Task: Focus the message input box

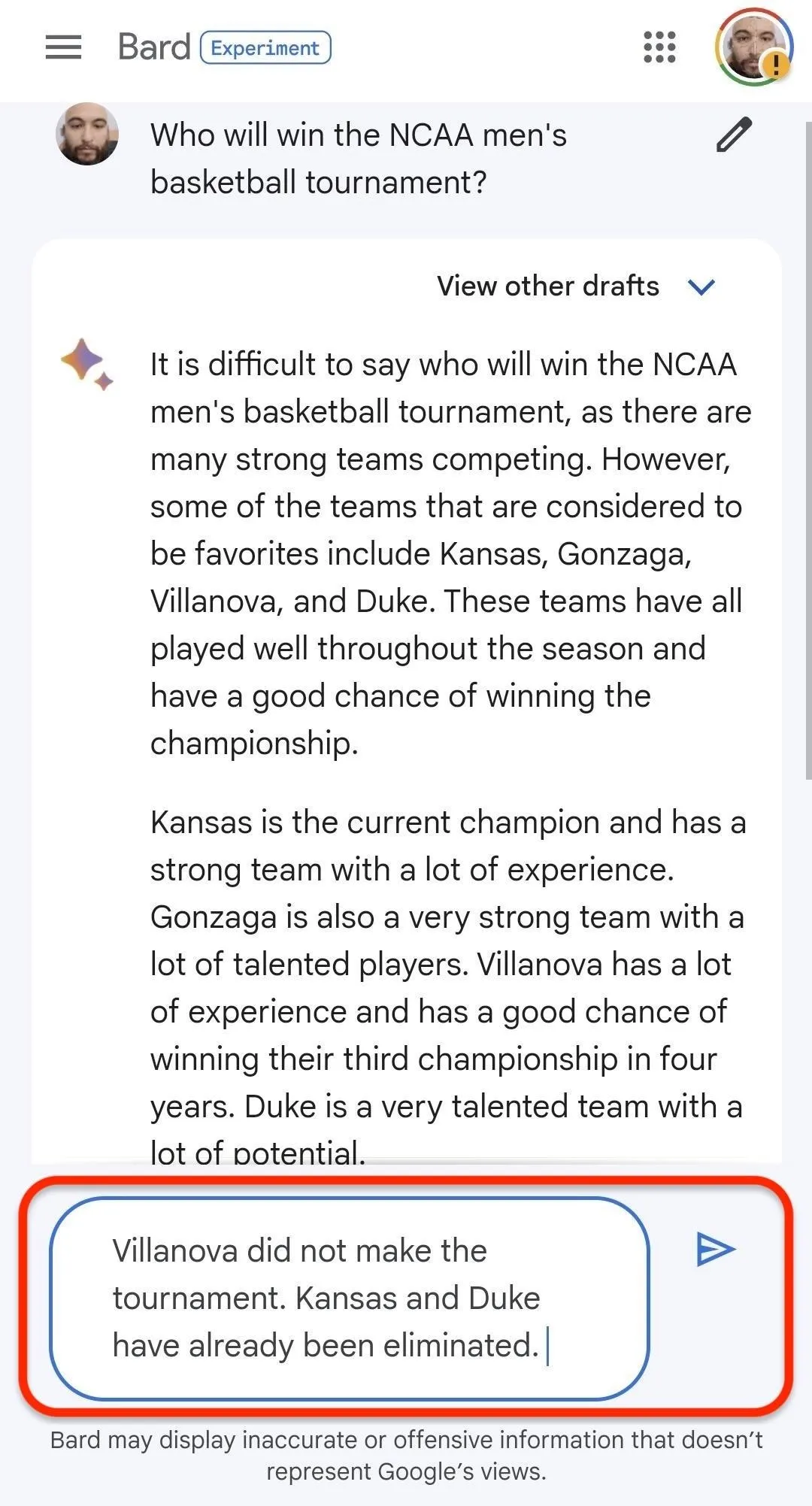Action: [x=349, y=1298]
